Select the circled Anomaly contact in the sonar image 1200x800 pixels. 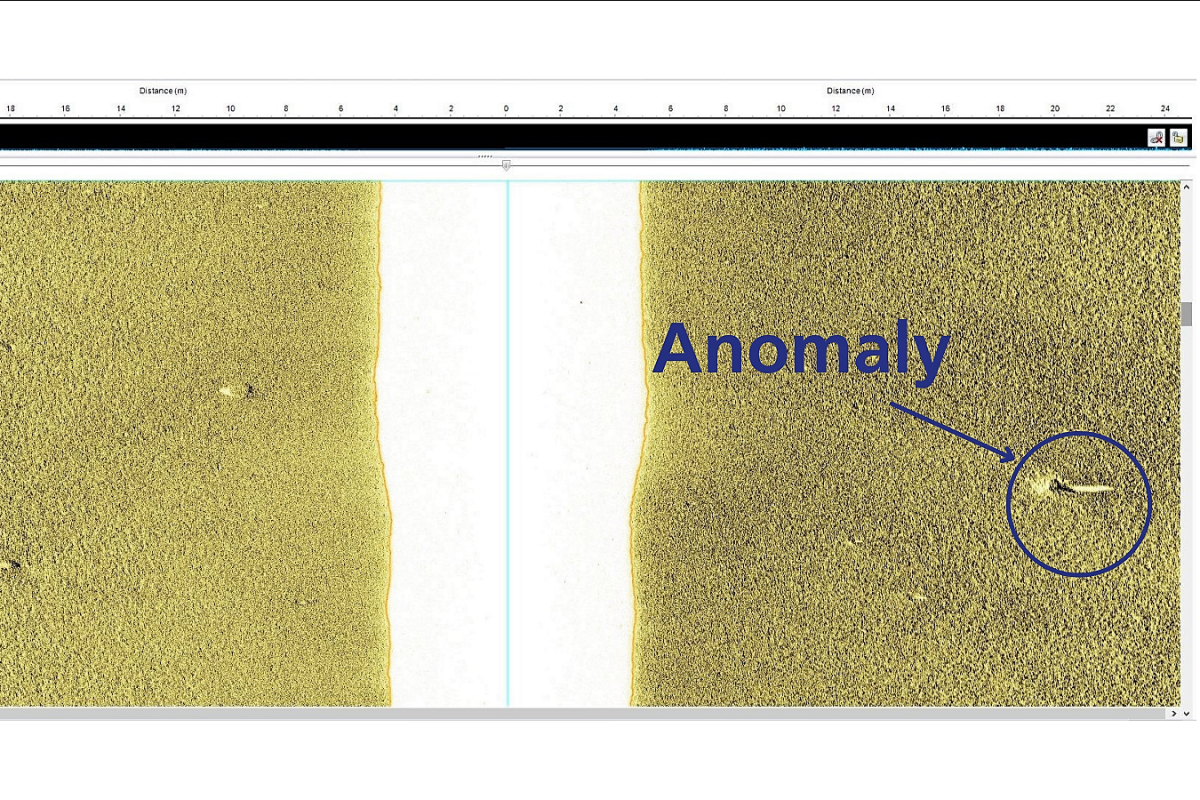[x=1078, y=503]
